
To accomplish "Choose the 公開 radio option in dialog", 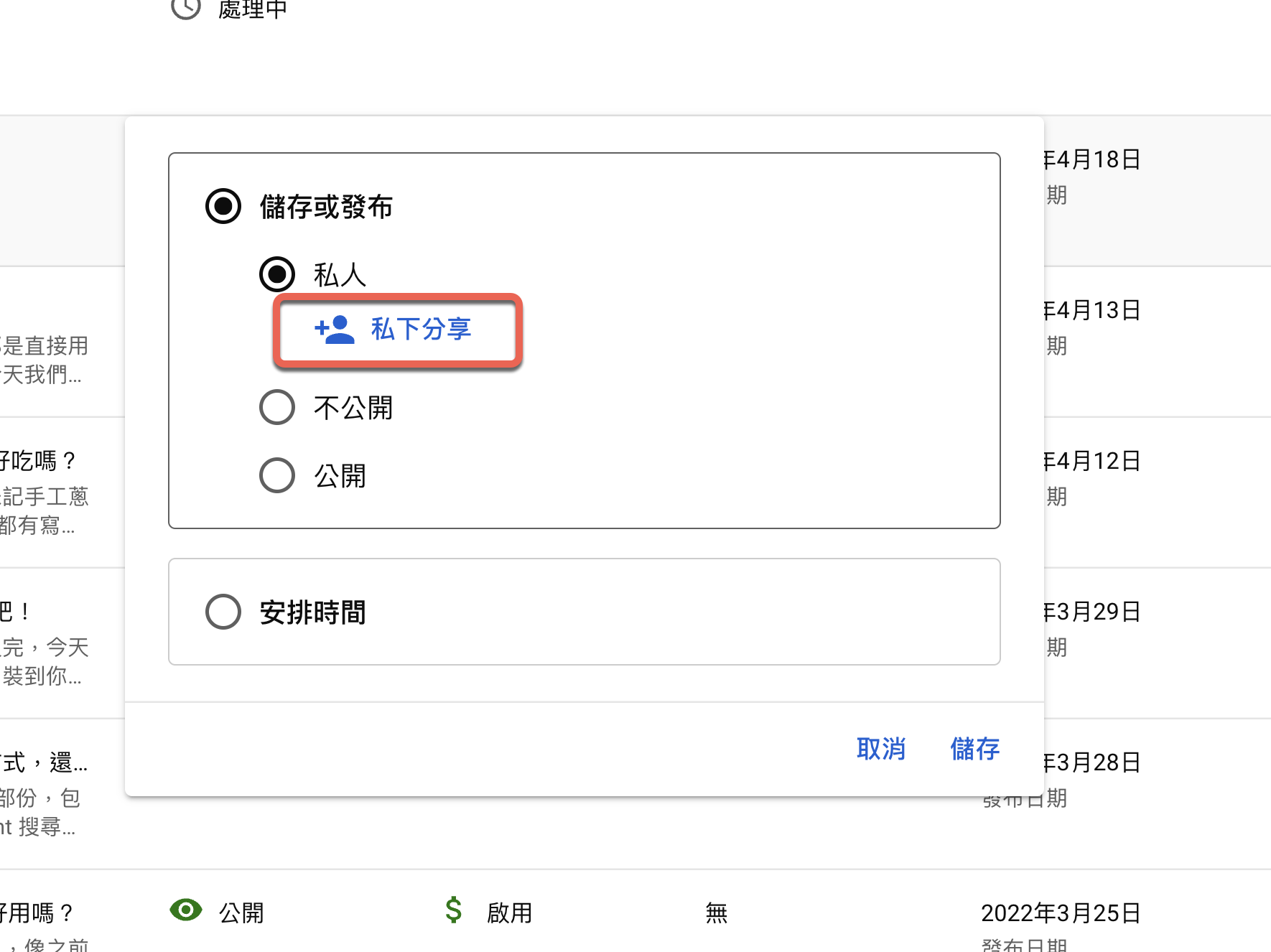I will [x=277, y=475].
